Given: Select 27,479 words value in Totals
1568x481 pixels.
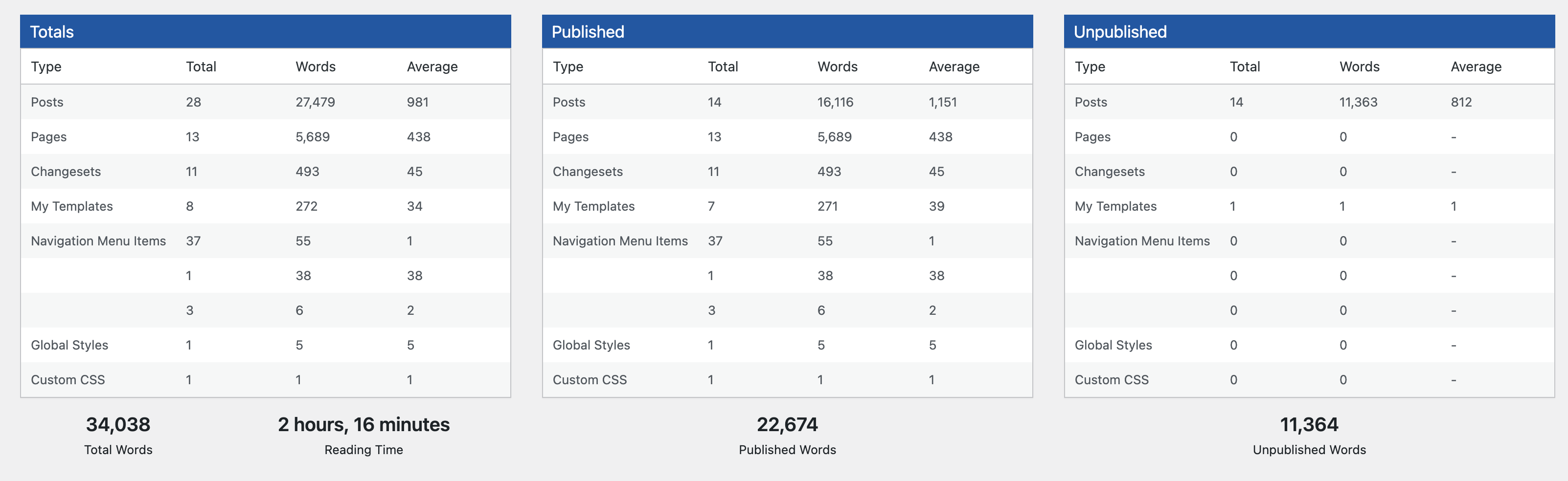Looking at the screenshot, I should coord(315,102).
